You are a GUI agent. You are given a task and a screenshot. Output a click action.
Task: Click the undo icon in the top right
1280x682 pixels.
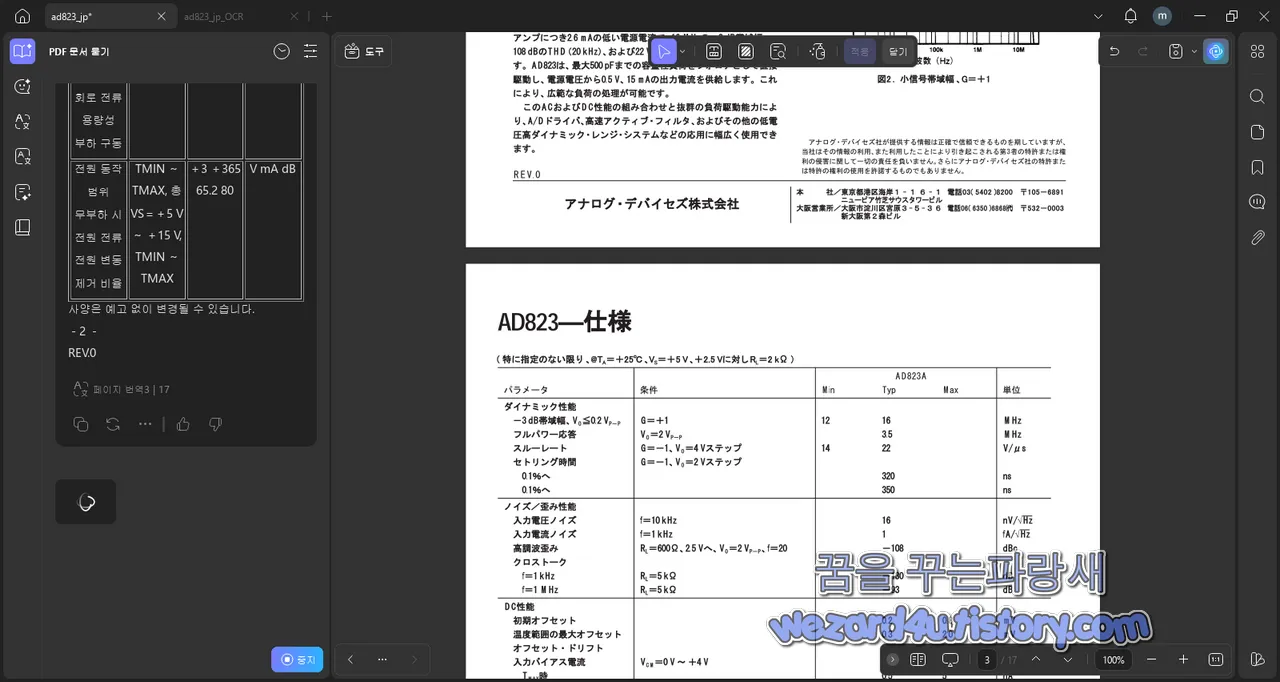tap(1113, 50)
